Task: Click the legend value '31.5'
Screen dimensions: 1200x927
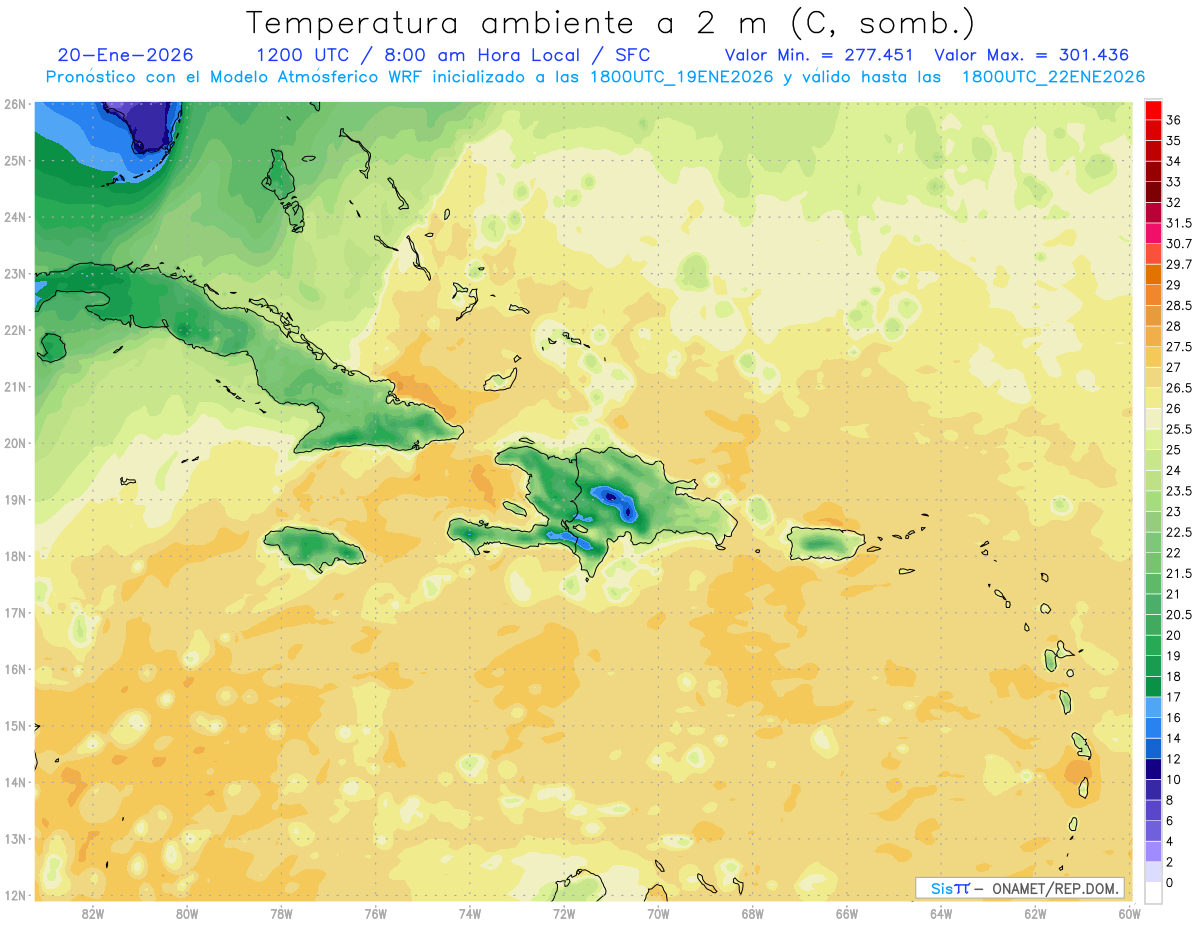Action: click(x=1179, y=223)
